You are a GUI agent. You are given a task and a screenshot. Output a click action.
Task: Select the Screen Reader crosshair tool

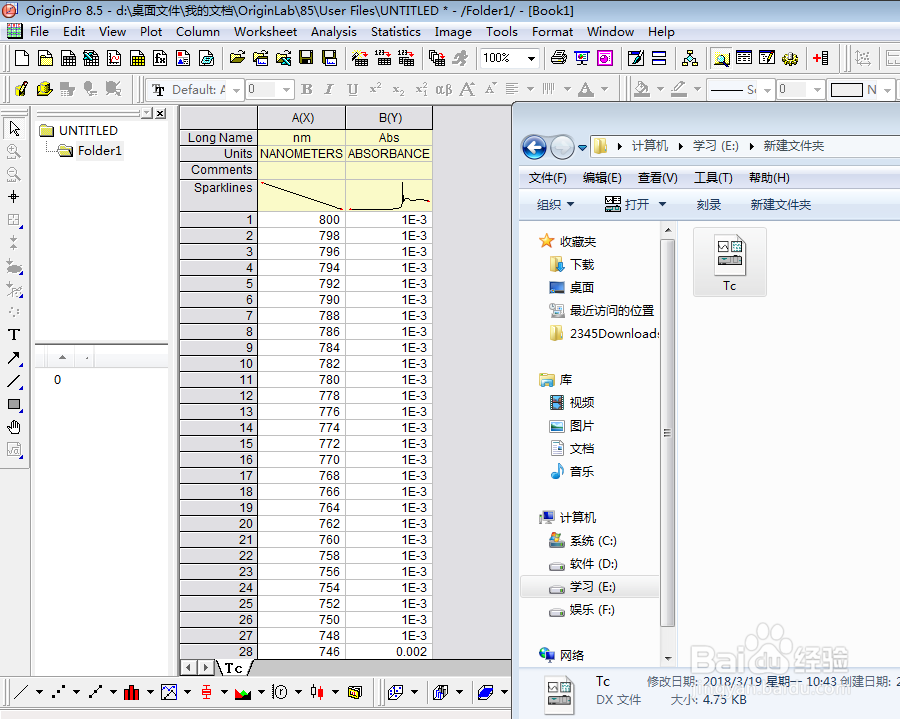[x=14, y=197]
